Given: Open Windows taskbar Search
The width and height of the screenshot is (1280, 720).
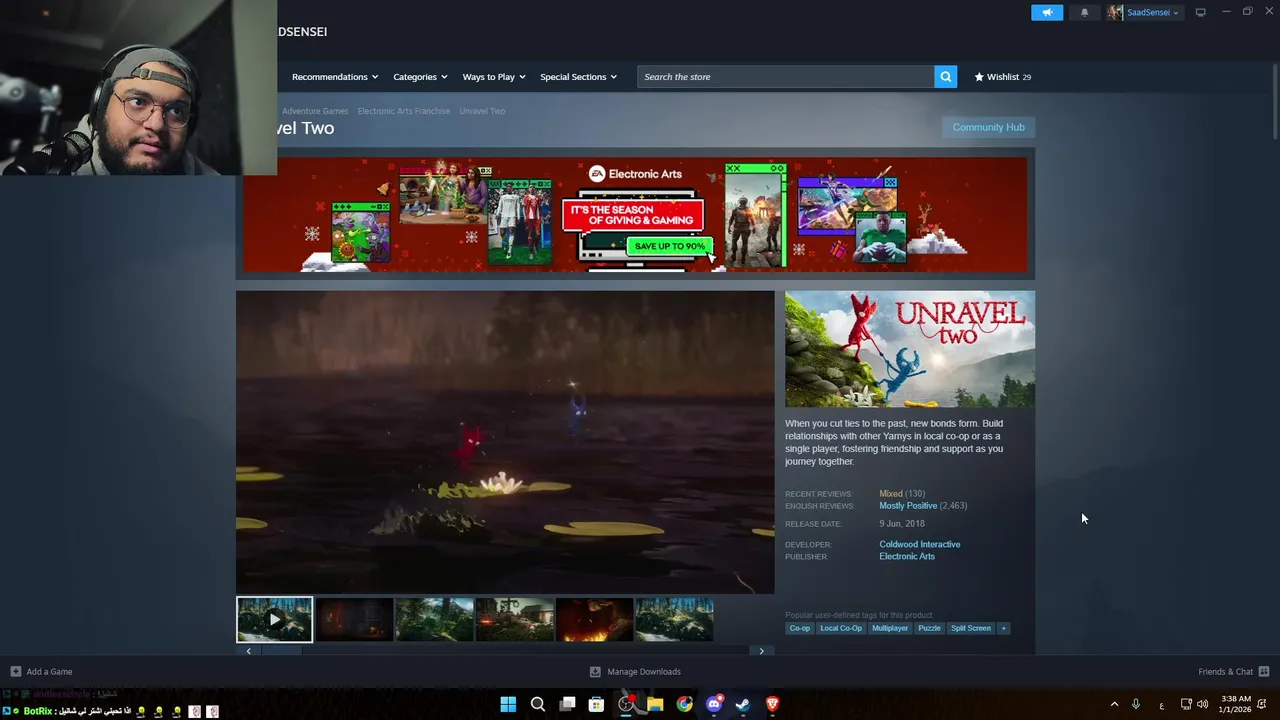Looking at the screenshot, I should point(538,704).
